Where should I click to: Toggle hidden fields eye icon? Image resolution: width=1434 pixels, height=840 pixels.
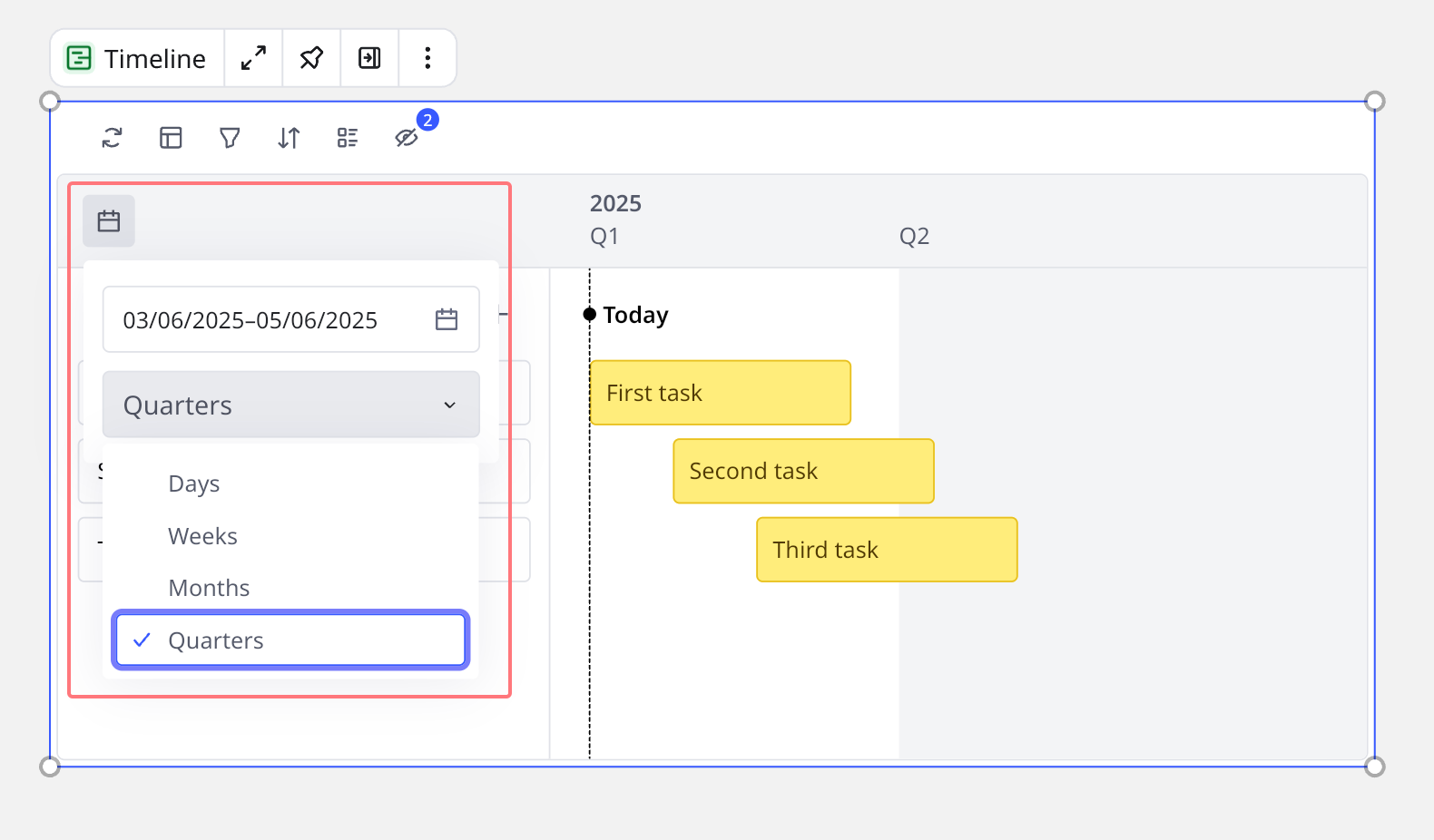pos(406,138)
